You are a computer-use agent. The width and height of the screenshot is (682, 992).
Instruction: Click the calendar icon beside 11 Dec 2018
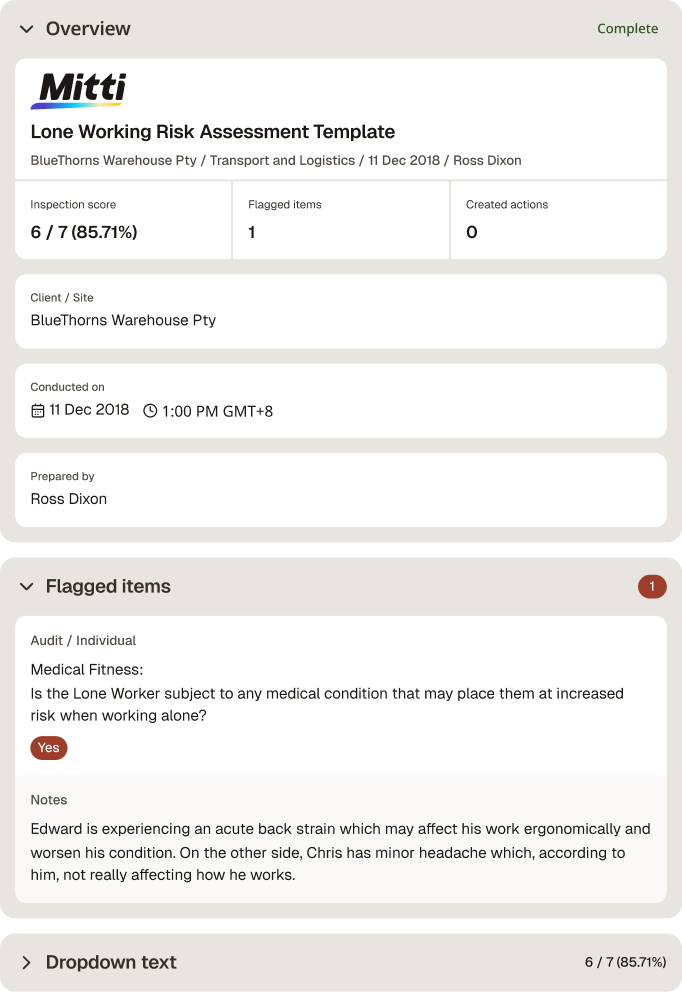[x=38, y=411]
